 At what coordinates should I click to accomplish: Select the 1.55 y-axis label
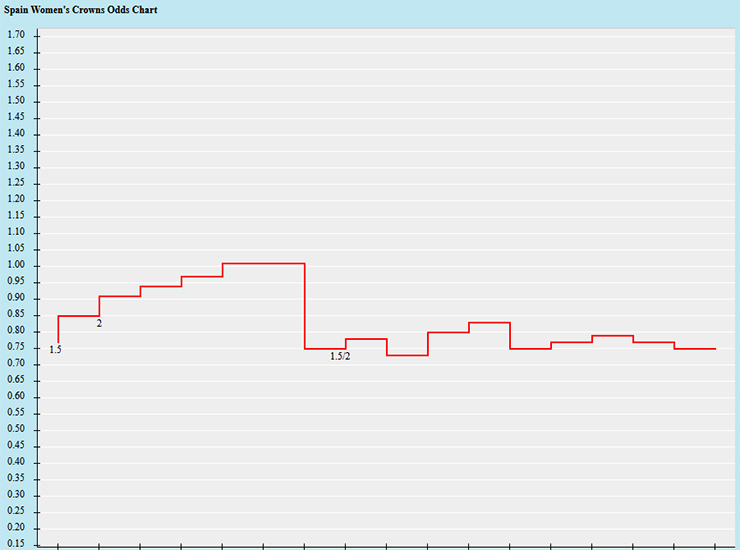tap(16, 84)
